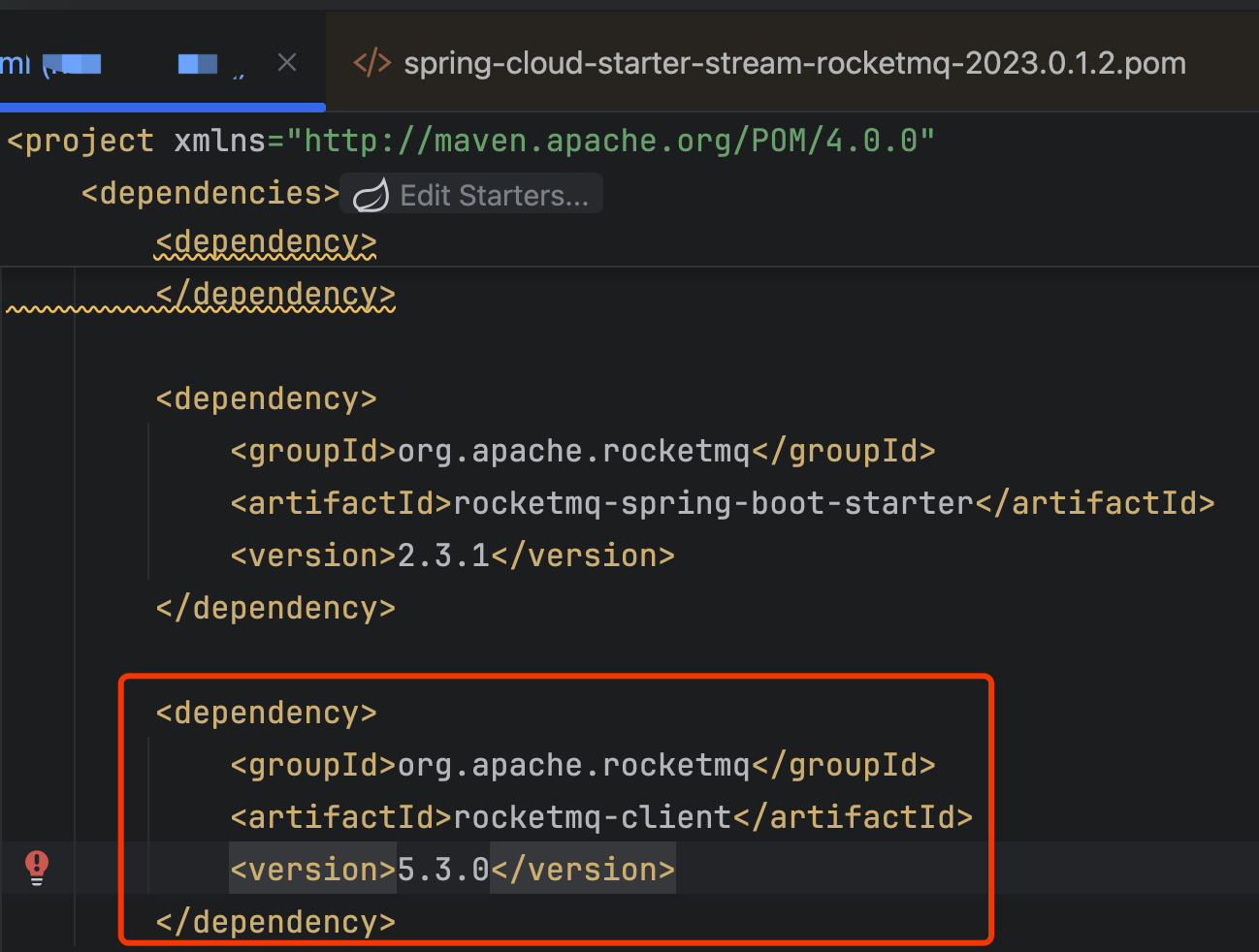Image resolution: width=1259 pixels, height=952 pixels.
Task: Click the project xmlns declaration line
Action: pyautogui.click(x=466, y=141)
